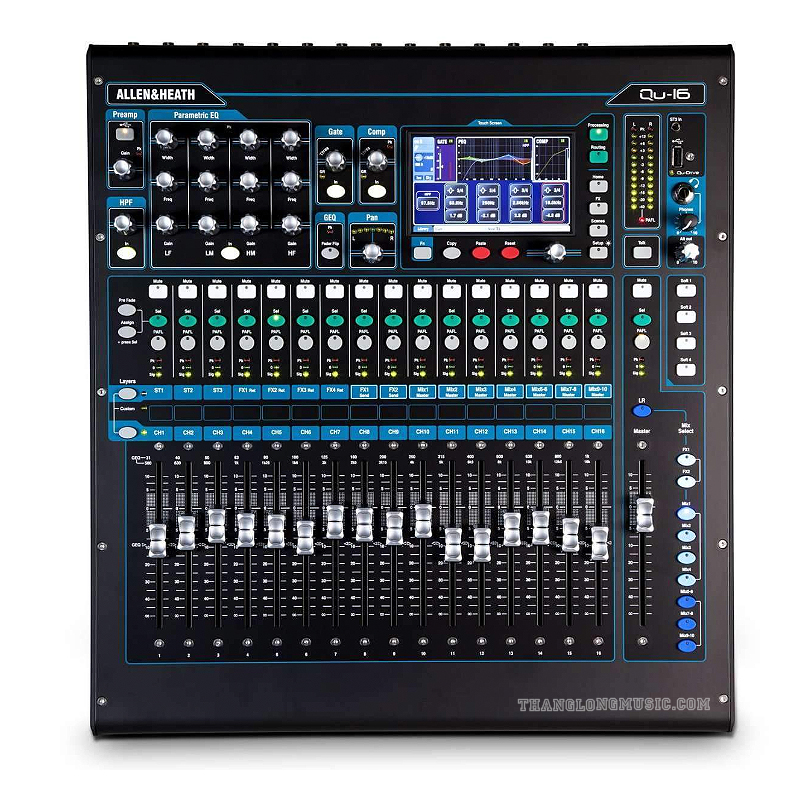The height and width of the screenshot is (800, 800).
Task: Toggle PAFL on channel CH10
Action: tap(422, 343)
